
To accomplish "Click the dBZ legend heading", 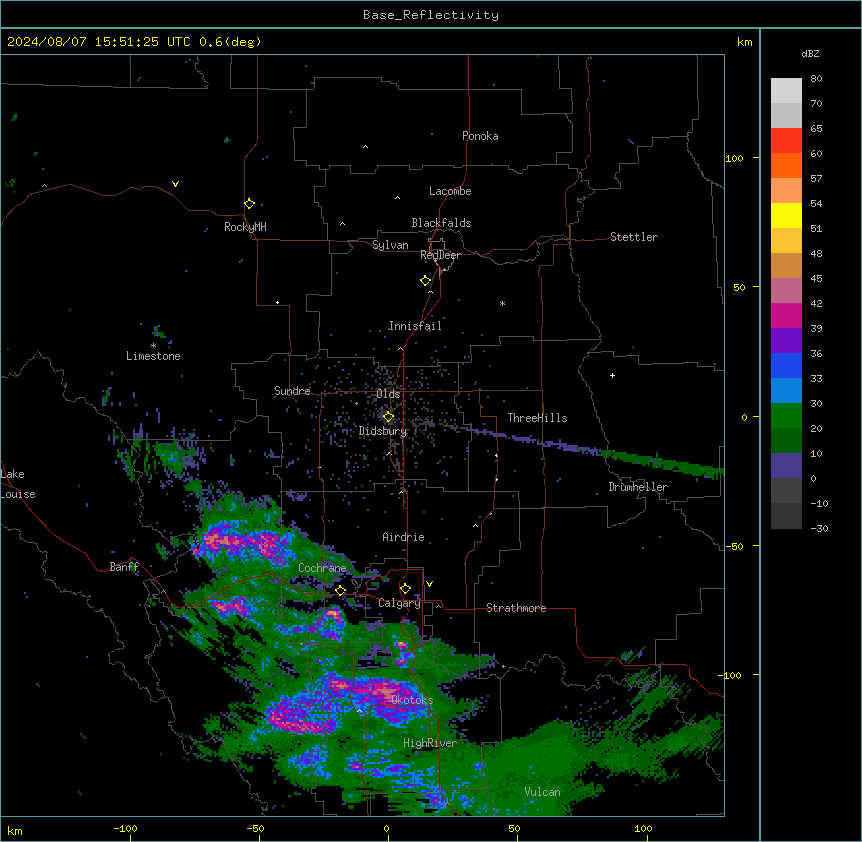I will 810,53.
